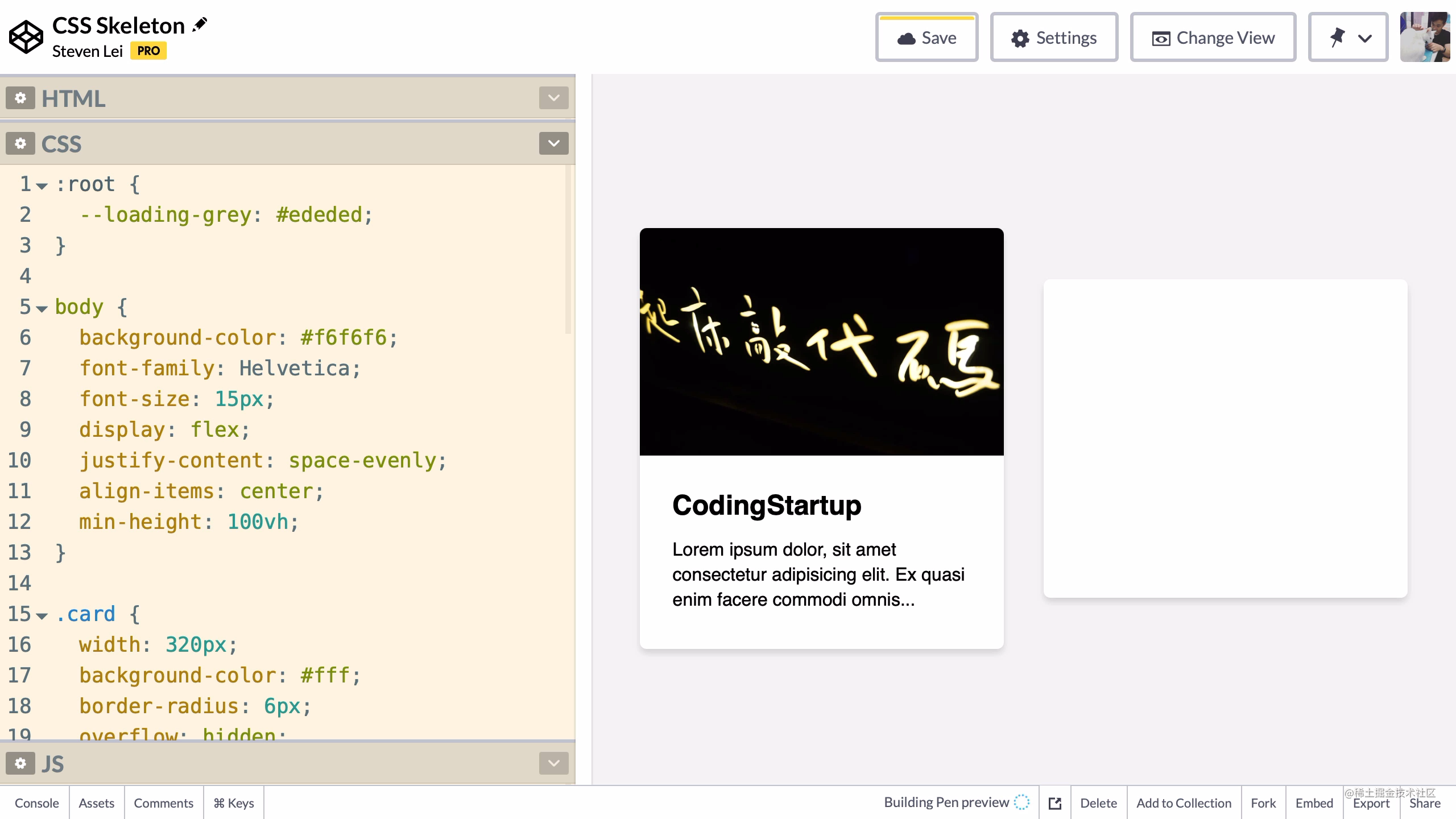Collapse the body rule on line 5

pos(43,309)
